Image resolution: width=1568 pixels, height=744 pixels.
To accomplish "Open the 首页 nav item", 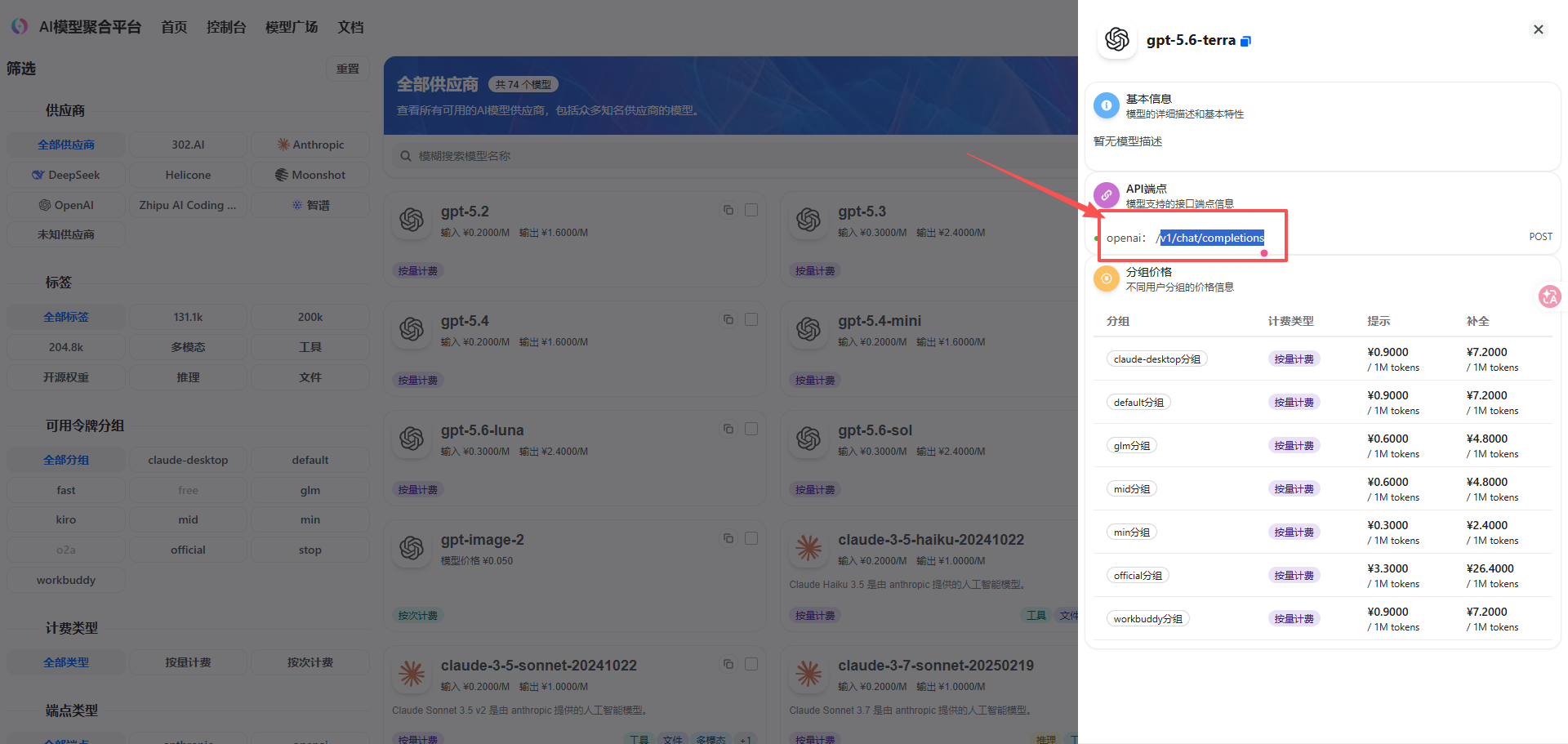I will click(x=174, y=27).
